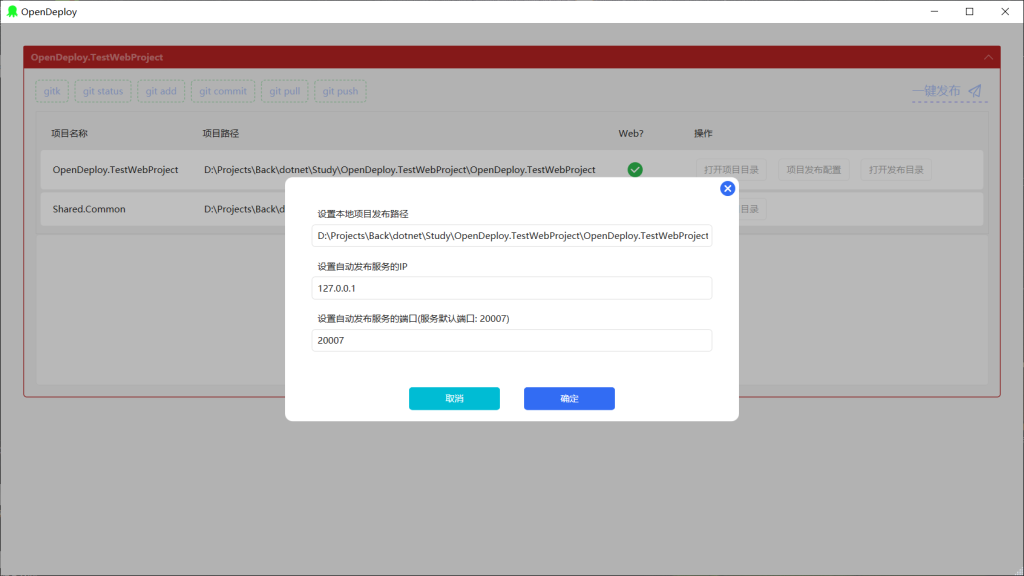
Task: Click the paper plane publish icon
Action: tap(974, 91)
